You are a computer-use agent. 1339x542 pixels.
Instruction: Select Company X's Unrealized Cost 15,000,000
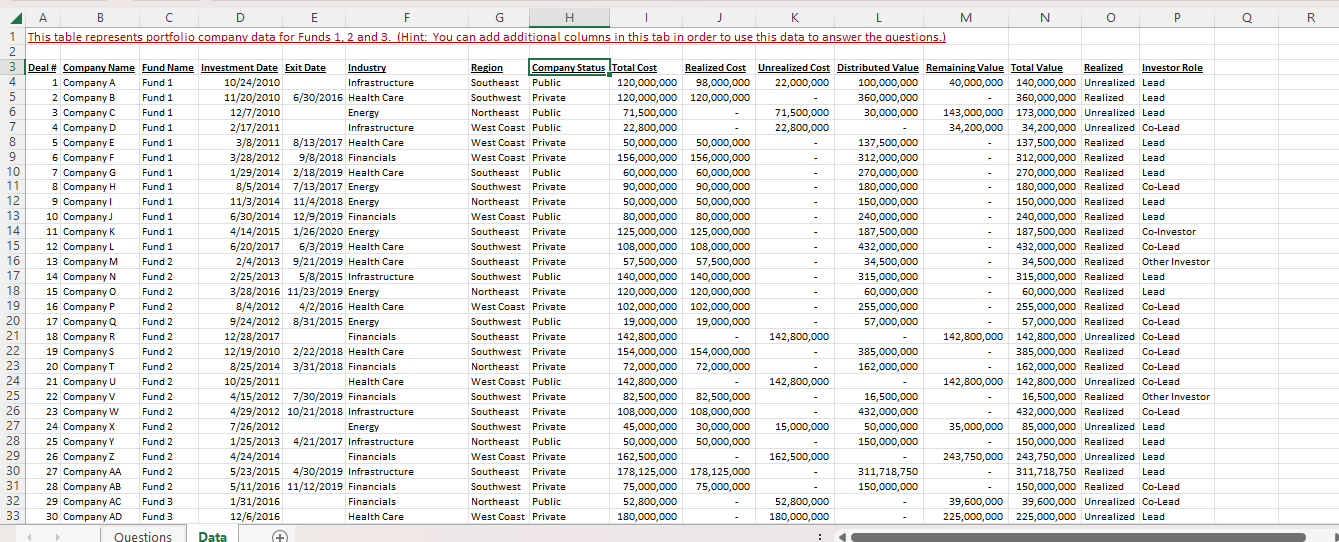[794, 426]
